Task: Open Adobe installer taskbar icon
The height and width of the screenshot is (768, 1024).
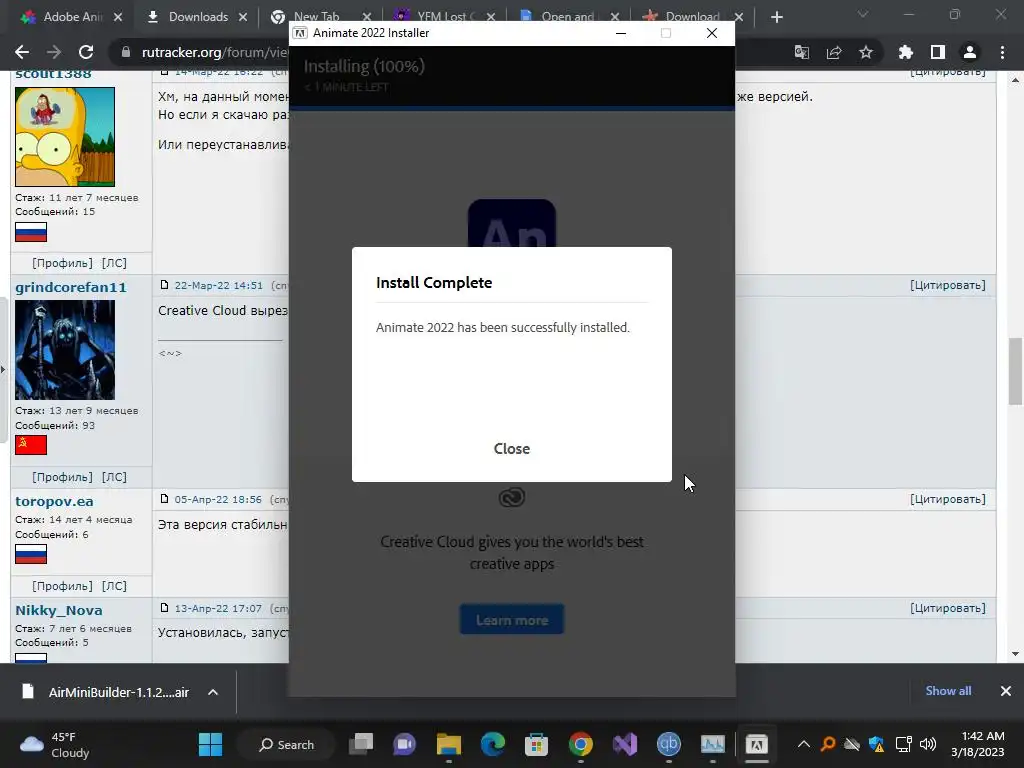Action: tap(756, 744)
